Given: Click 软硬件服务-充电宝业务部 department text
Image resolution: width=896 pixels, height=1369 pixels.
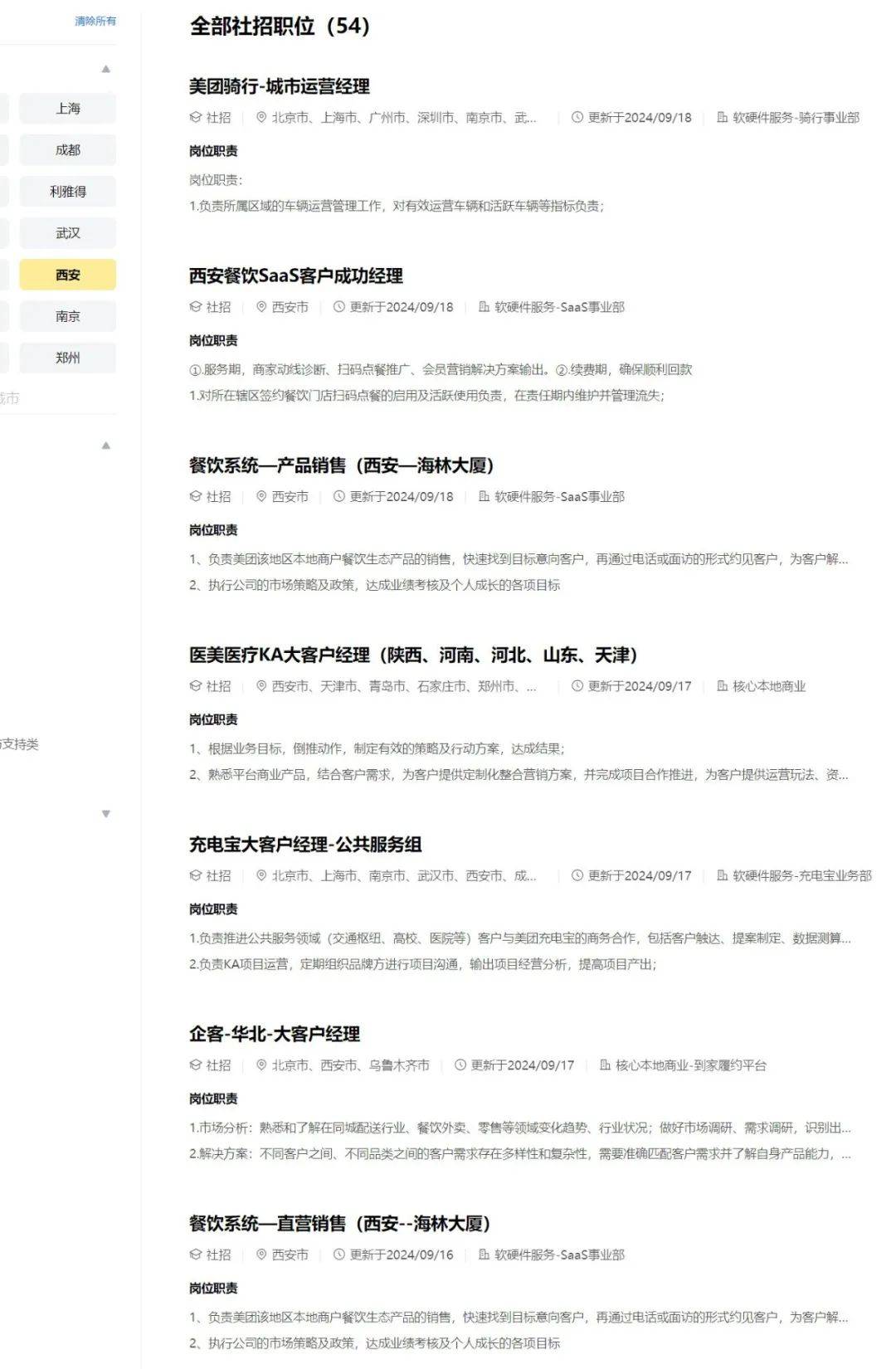Looking at the screenshot, I should [802, 876].
